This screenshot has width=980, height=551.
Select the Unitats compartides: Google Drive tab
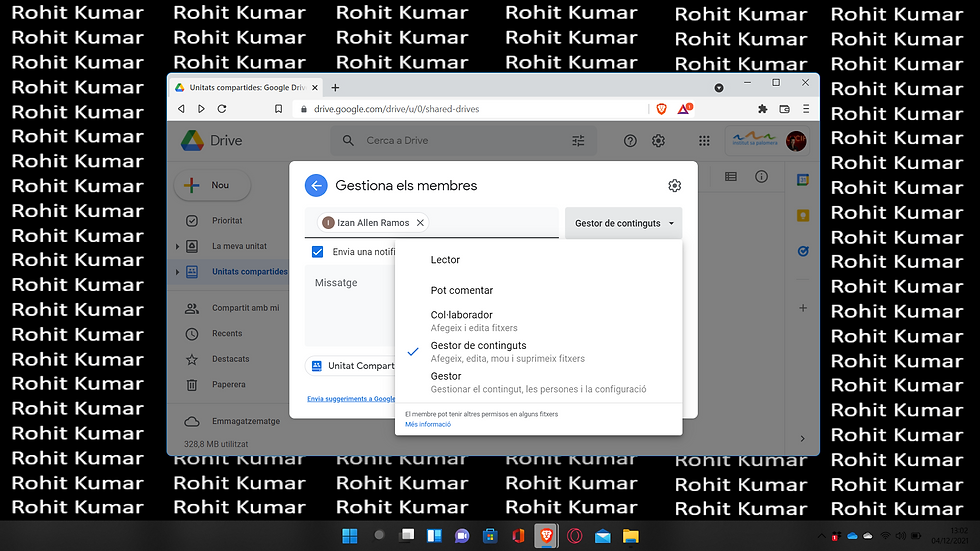[247, 87]
